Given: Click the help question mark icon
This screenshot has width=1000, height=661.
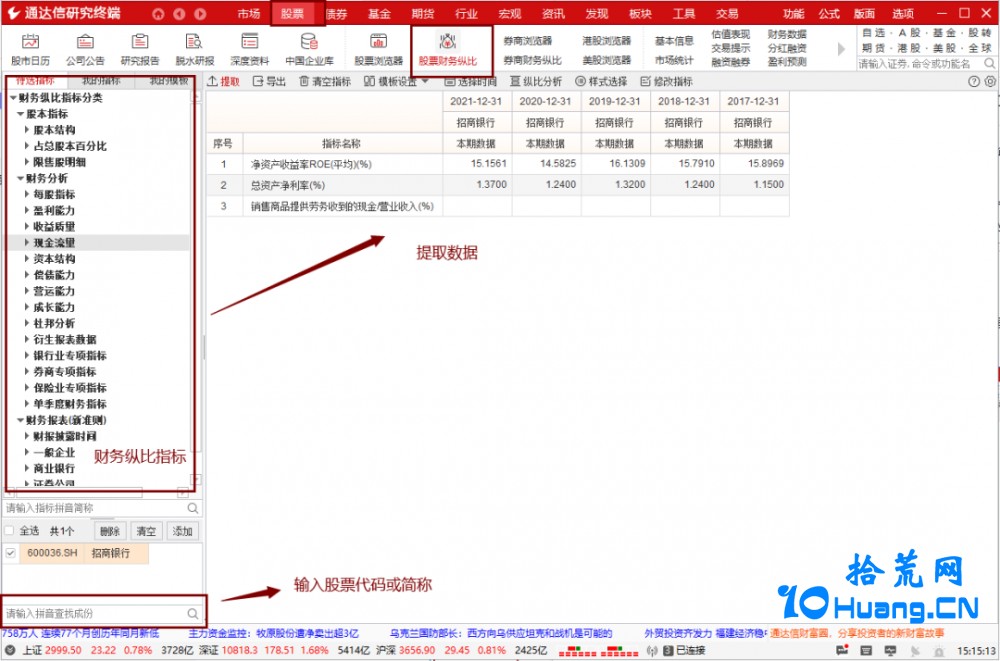Looking at the screenshot, I should (x=973, y=81).
